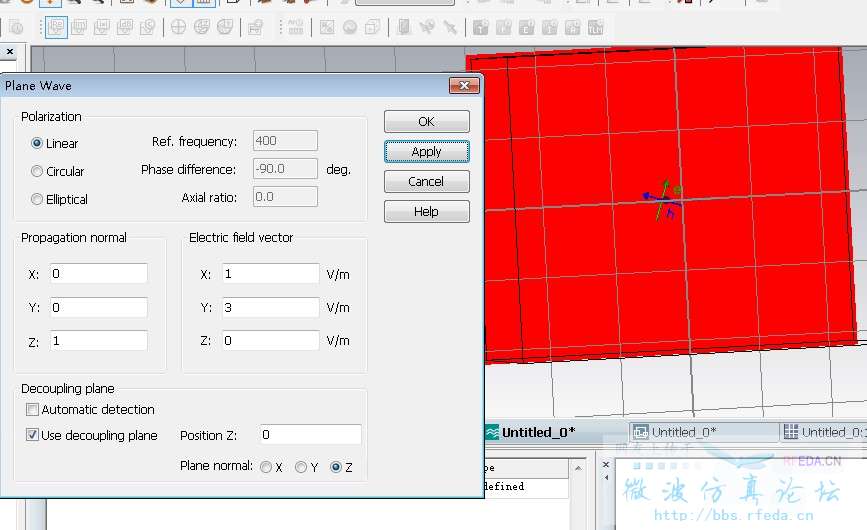Image resolution: width=867 pixels, height=530 pixels.
Task: Click the greyed 'C' labeled block icon
Action: pyautogui.click(x=526, y=27)
